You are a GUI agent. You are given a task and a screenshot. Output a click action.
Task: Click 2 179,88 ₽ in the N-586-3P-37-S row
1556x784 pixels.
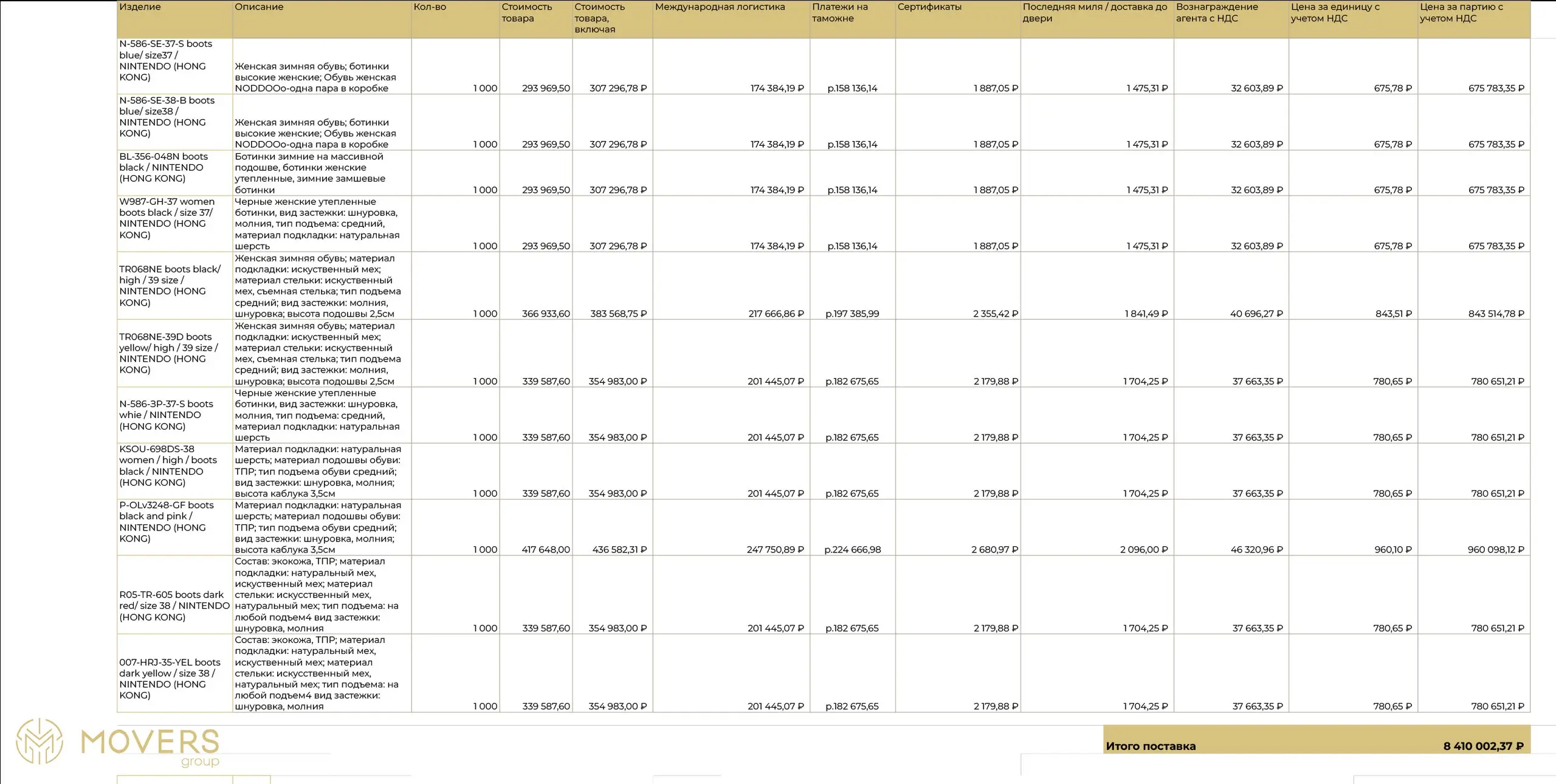[996, 438]
